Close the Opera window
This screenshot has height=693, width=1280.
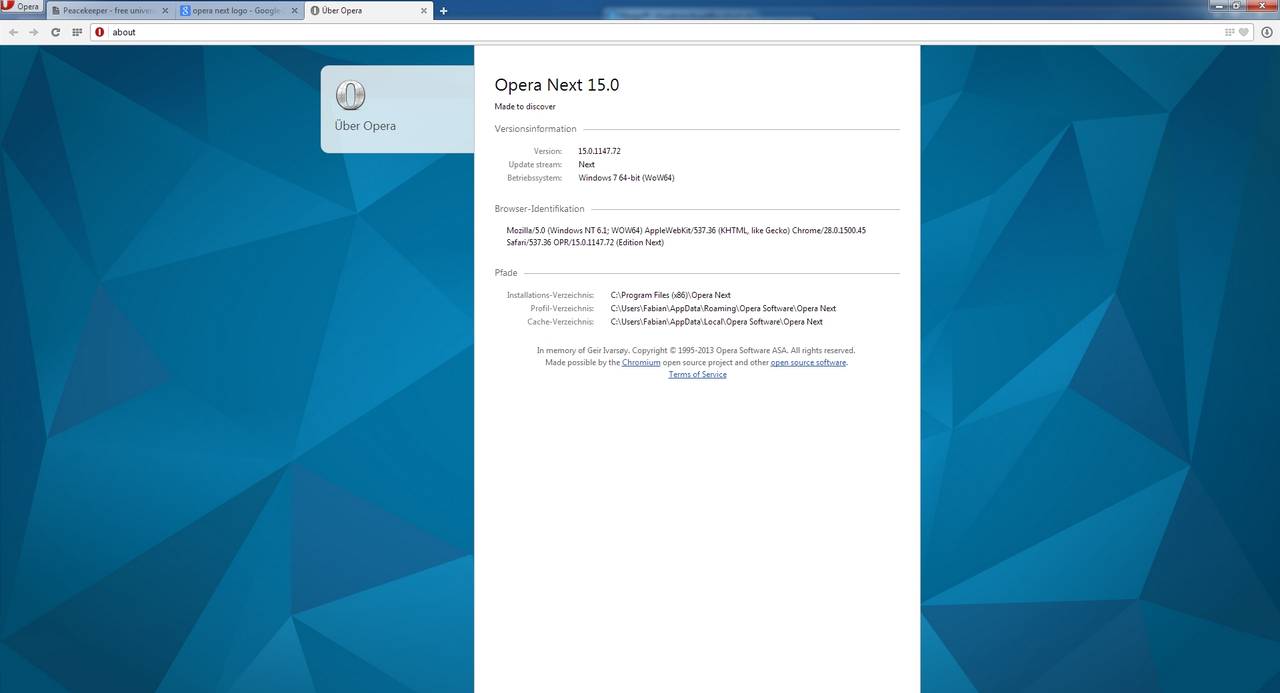click(1262, 5)
